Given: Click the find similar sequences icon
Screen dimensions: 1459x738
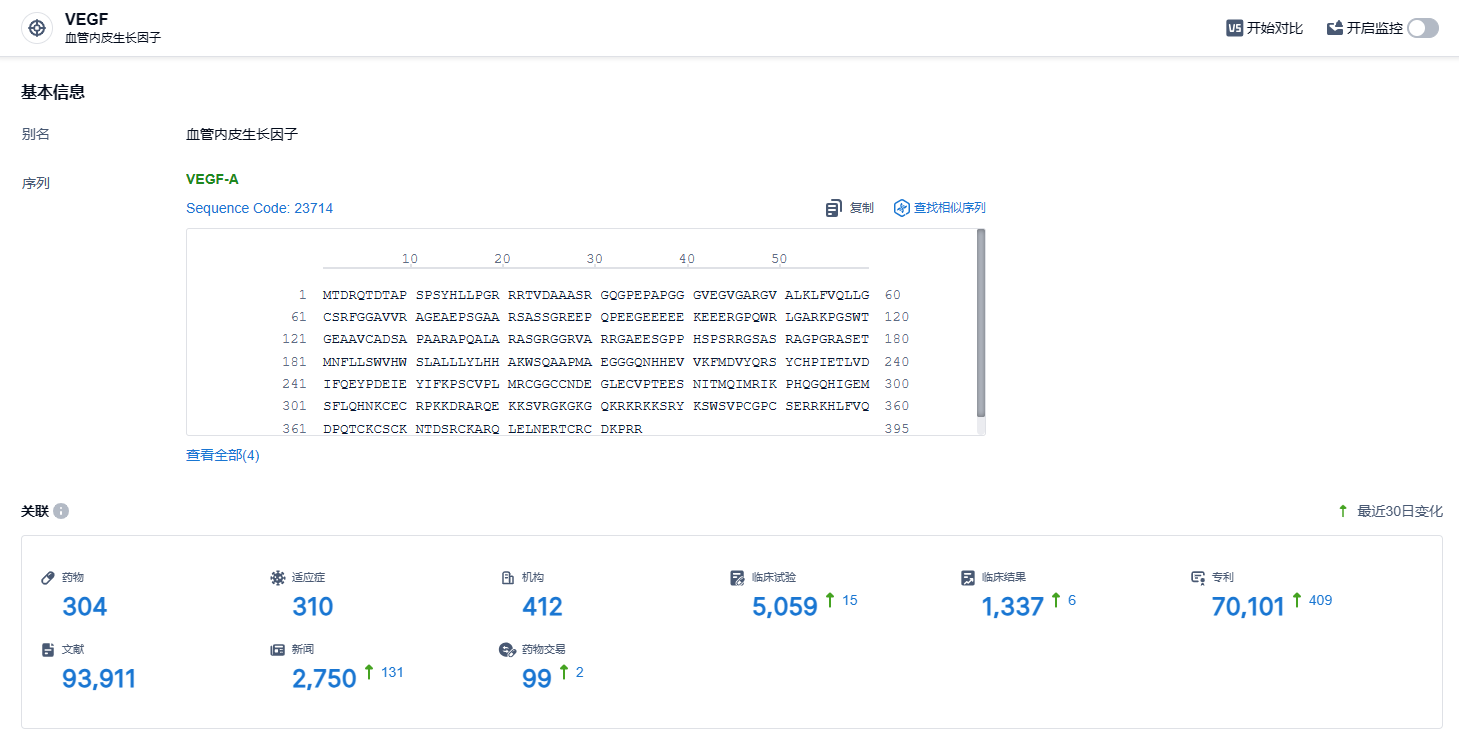Looking at the screenshot, I should [x=901, y=208].
